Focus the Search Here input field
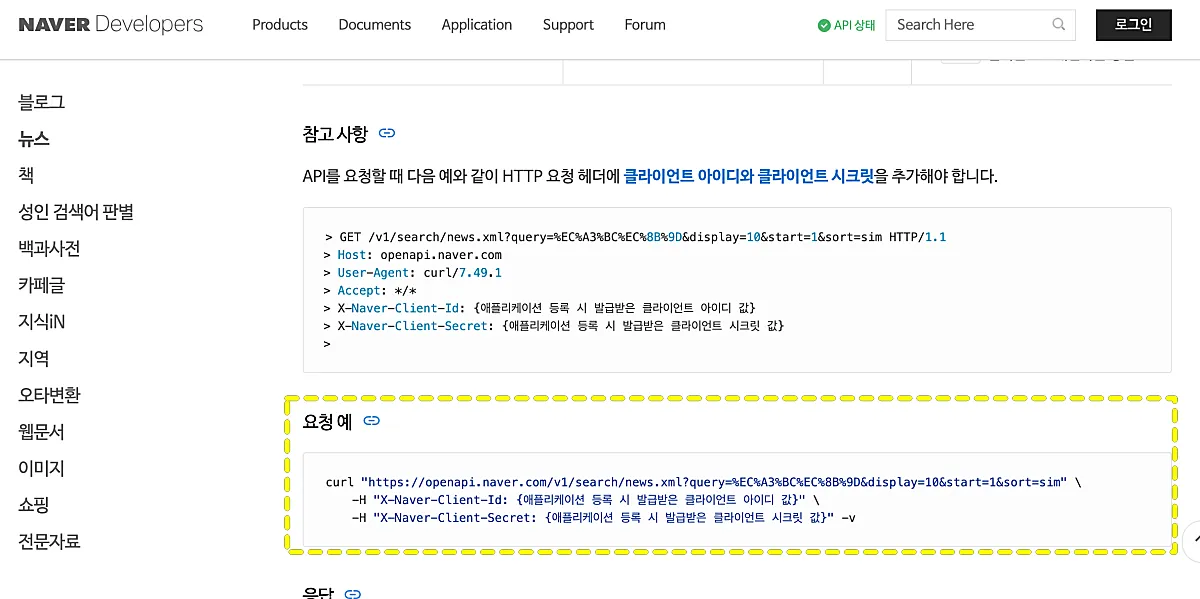1200x599 pixels. click(x=980, y=25)
